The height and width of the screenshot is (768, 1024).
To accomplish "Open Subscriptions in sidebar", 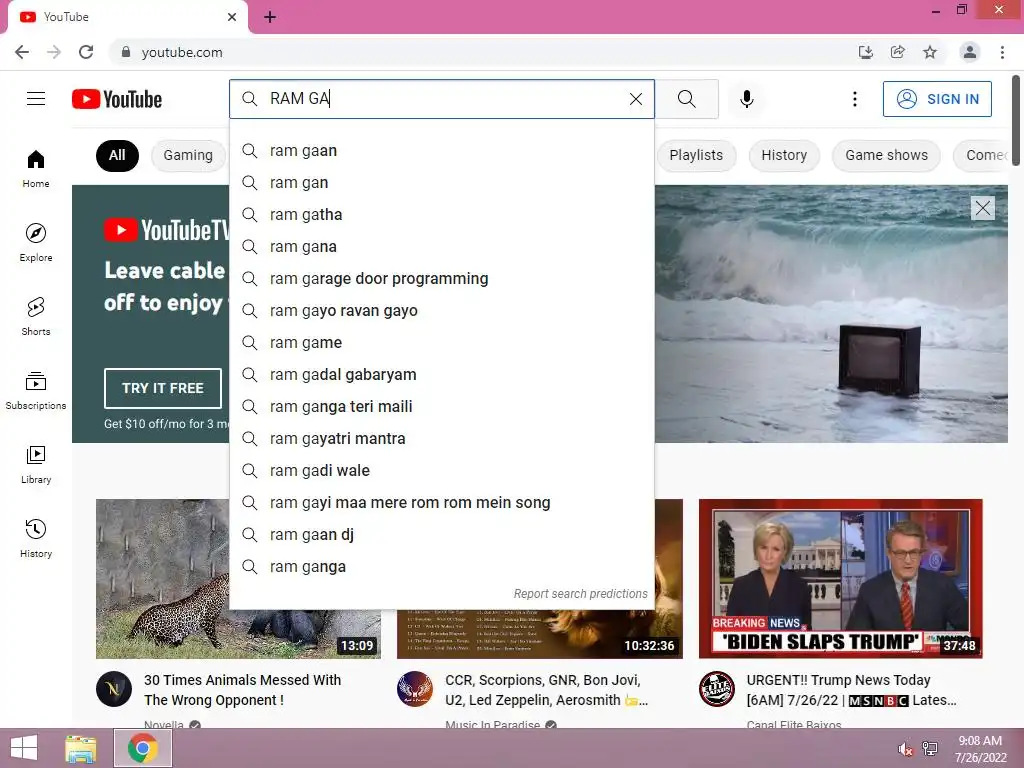I will pos(36,390).
